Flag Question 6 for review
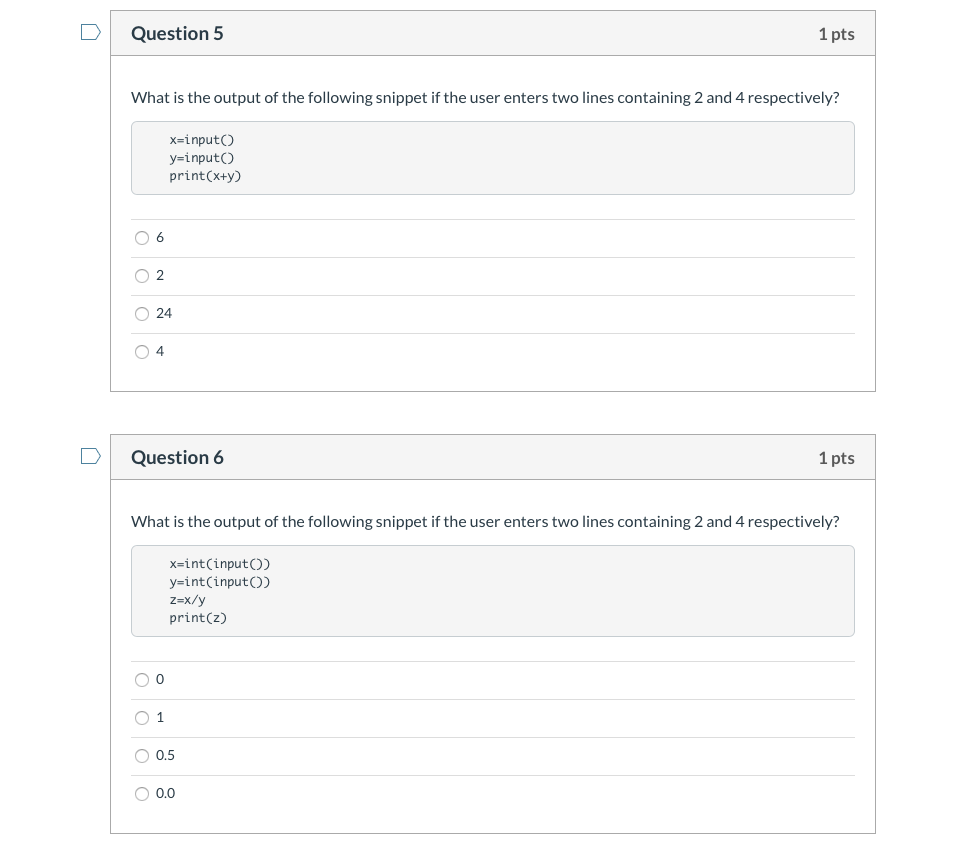Viewport: 976px width, 855px height. 90,456
